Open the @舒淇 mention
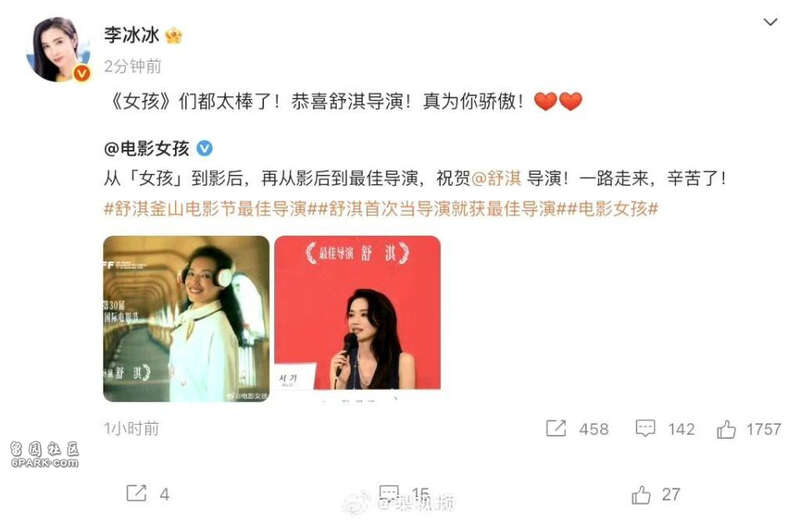Screen dimensions: 800x523 [x=496, y=178]
